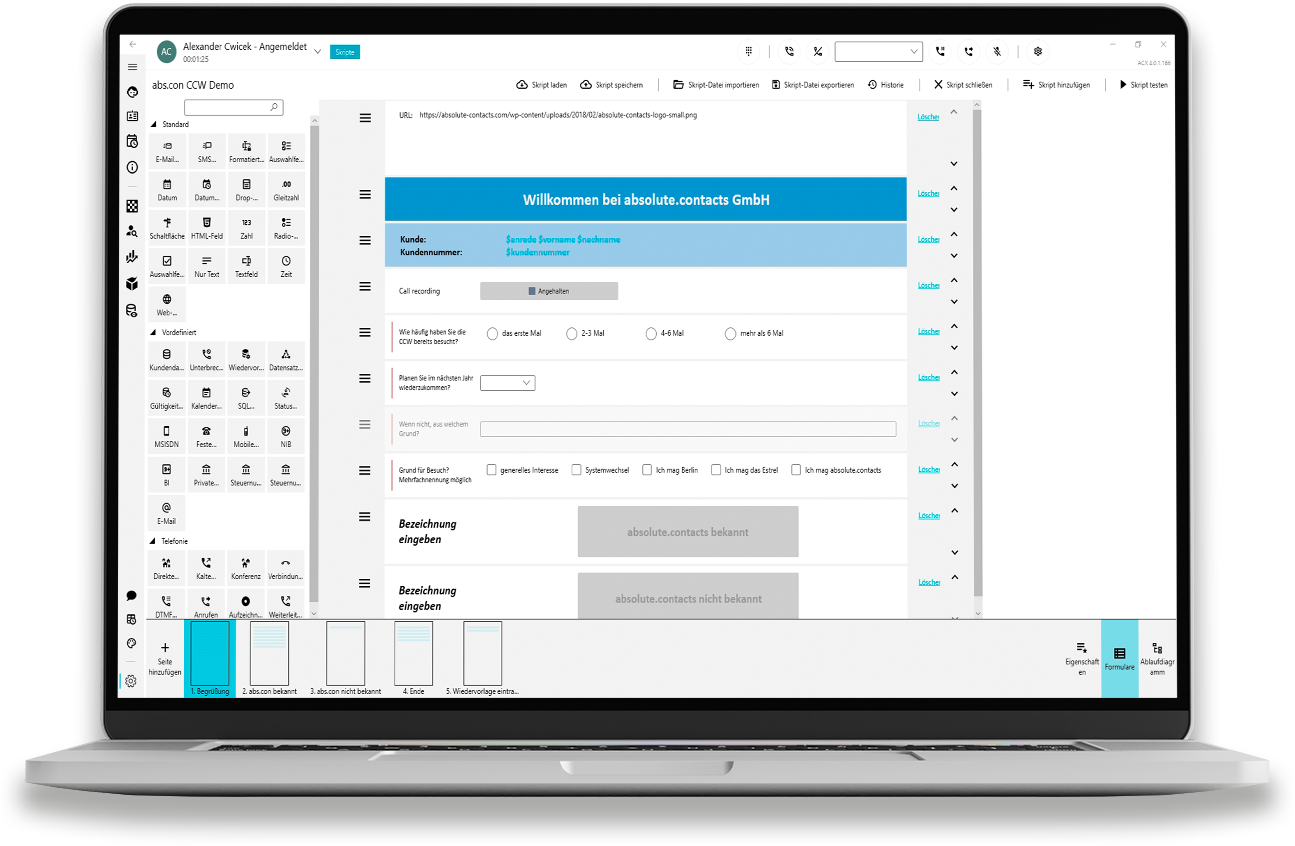Viewport: 1295px width, 846px height.
Task: Check the 'Ich mag das Estrel' box
Action: point(716,470)
